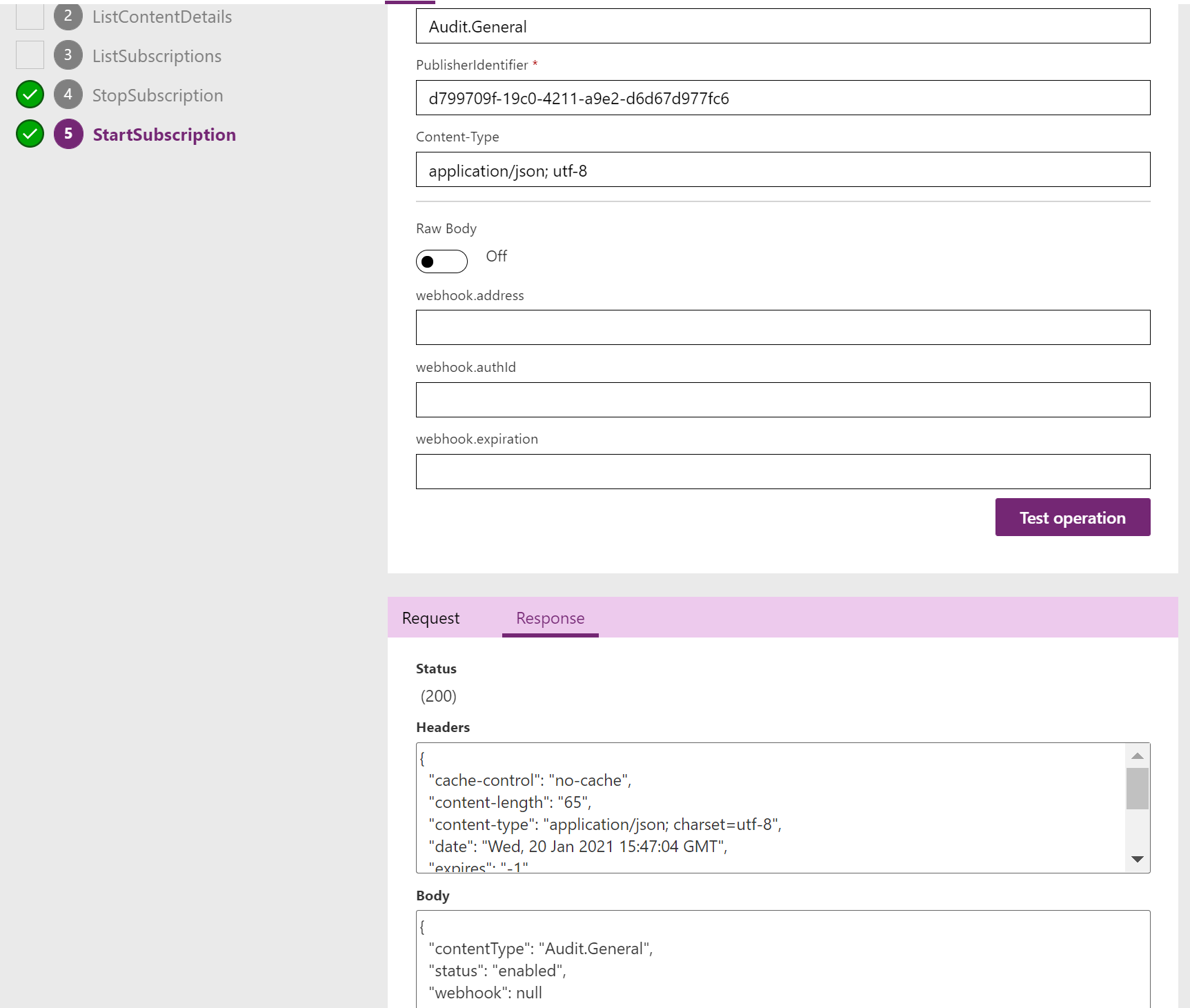Toggle Raw Body on
Viewport: 1190px width, 1008px height.
coord(442,261)
